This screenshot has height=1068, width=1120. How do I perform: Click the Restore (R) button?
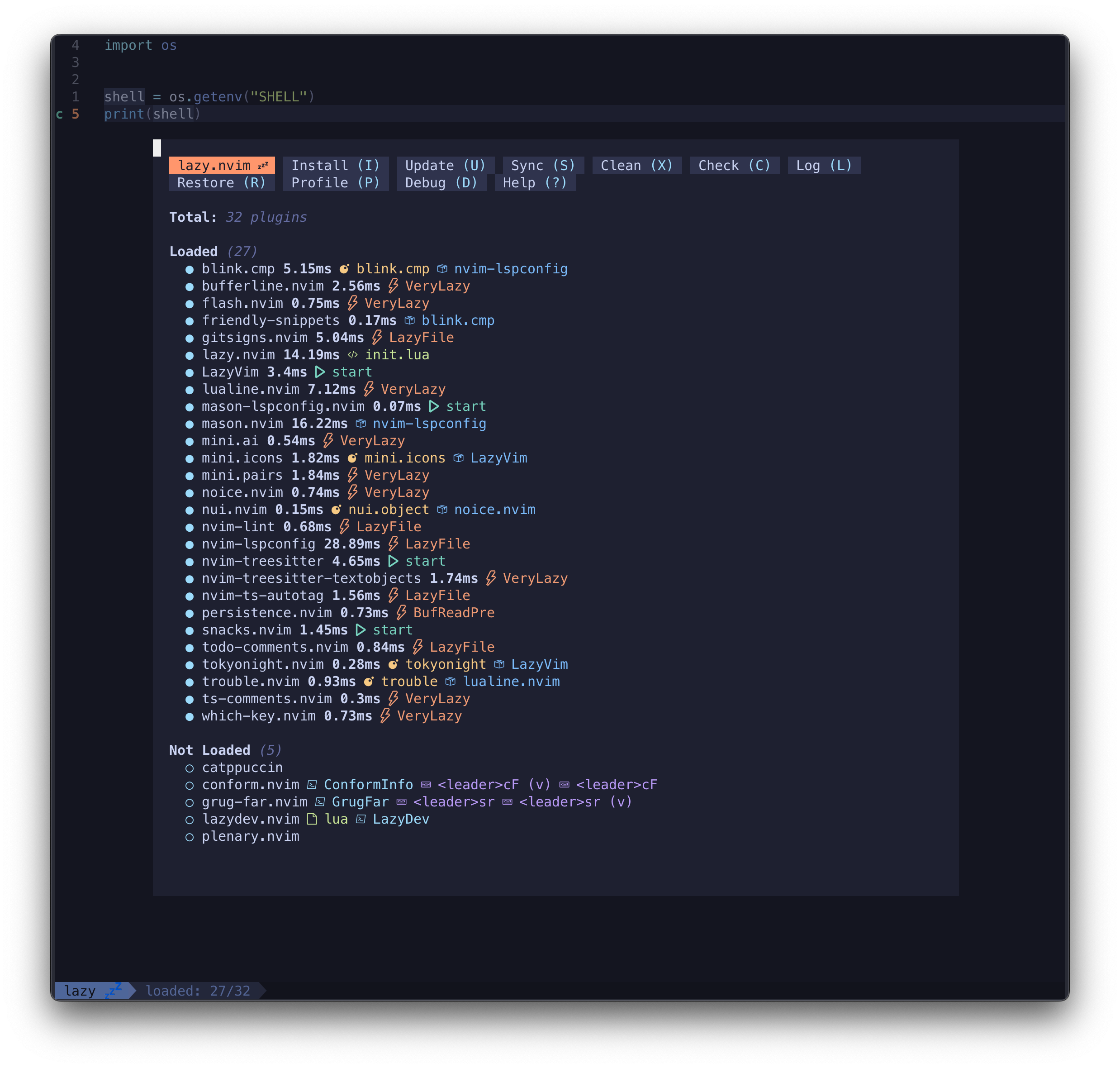221,183
